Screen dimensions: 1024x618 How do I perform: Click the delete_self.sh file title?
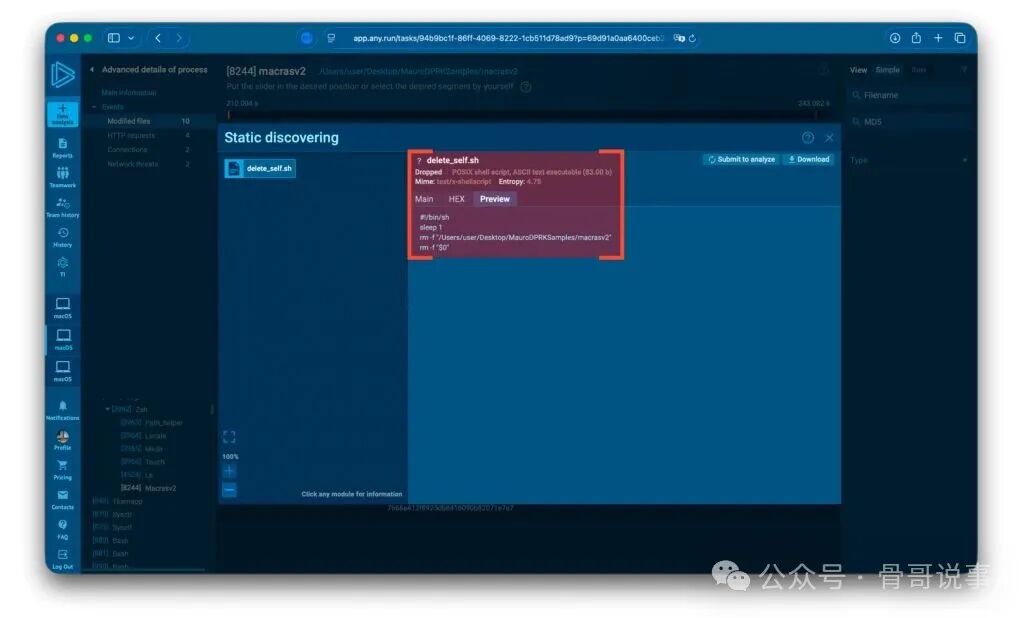(453, 160)
